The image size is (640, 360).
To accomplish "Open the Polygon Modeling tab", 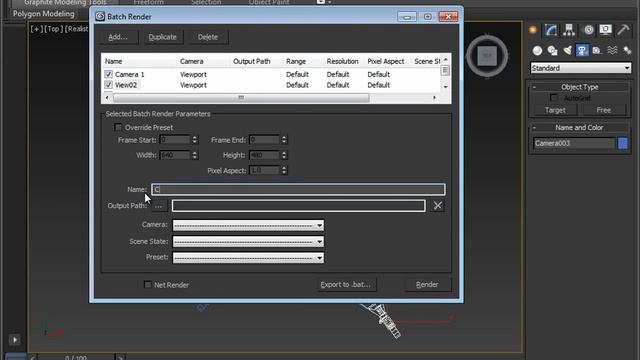I will [44, 13].
